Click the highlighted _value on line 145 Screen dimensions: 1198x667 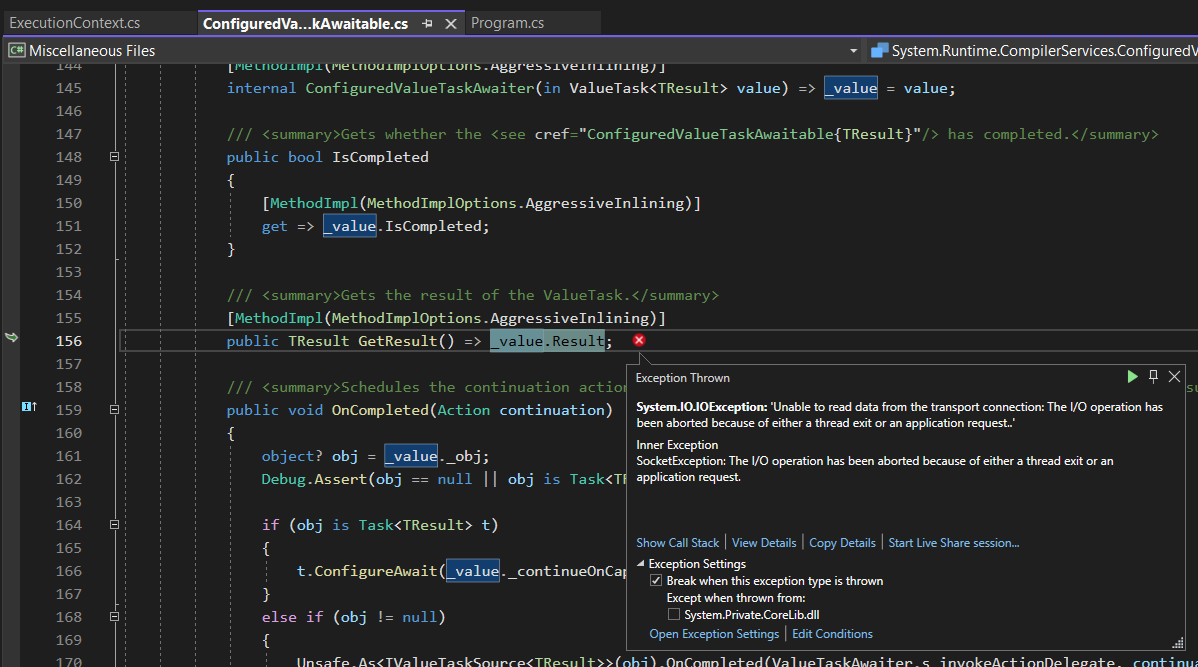pyautogui.click(x=851, y=88)
